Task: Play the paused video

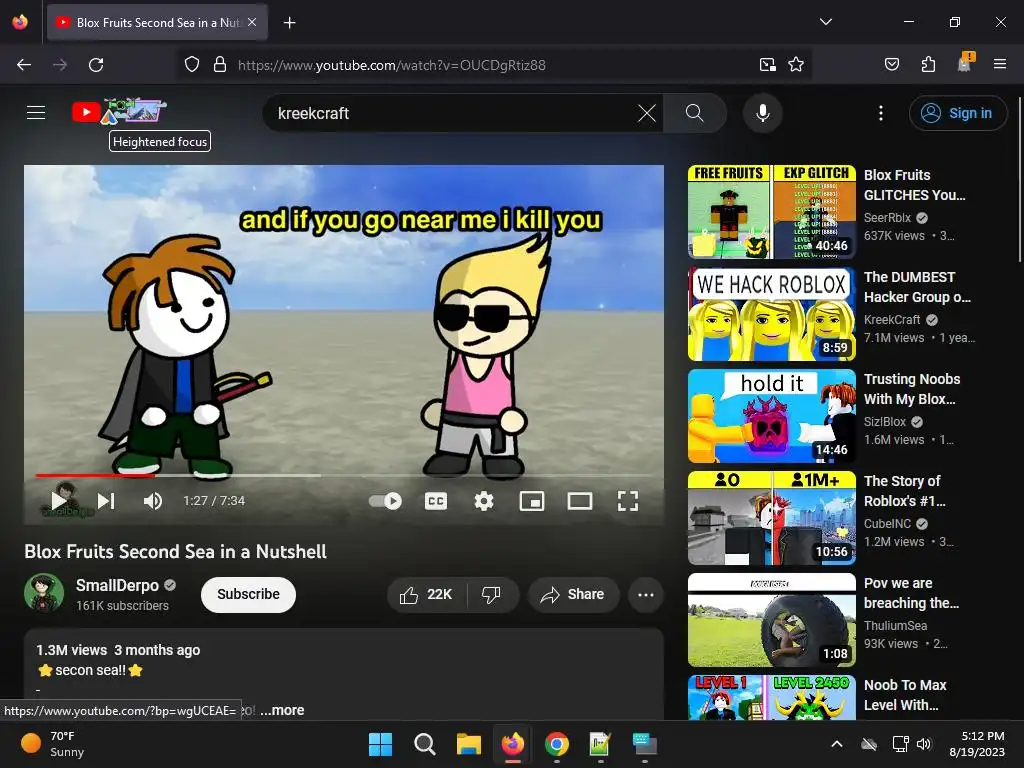Action: [x=58, y=501]
